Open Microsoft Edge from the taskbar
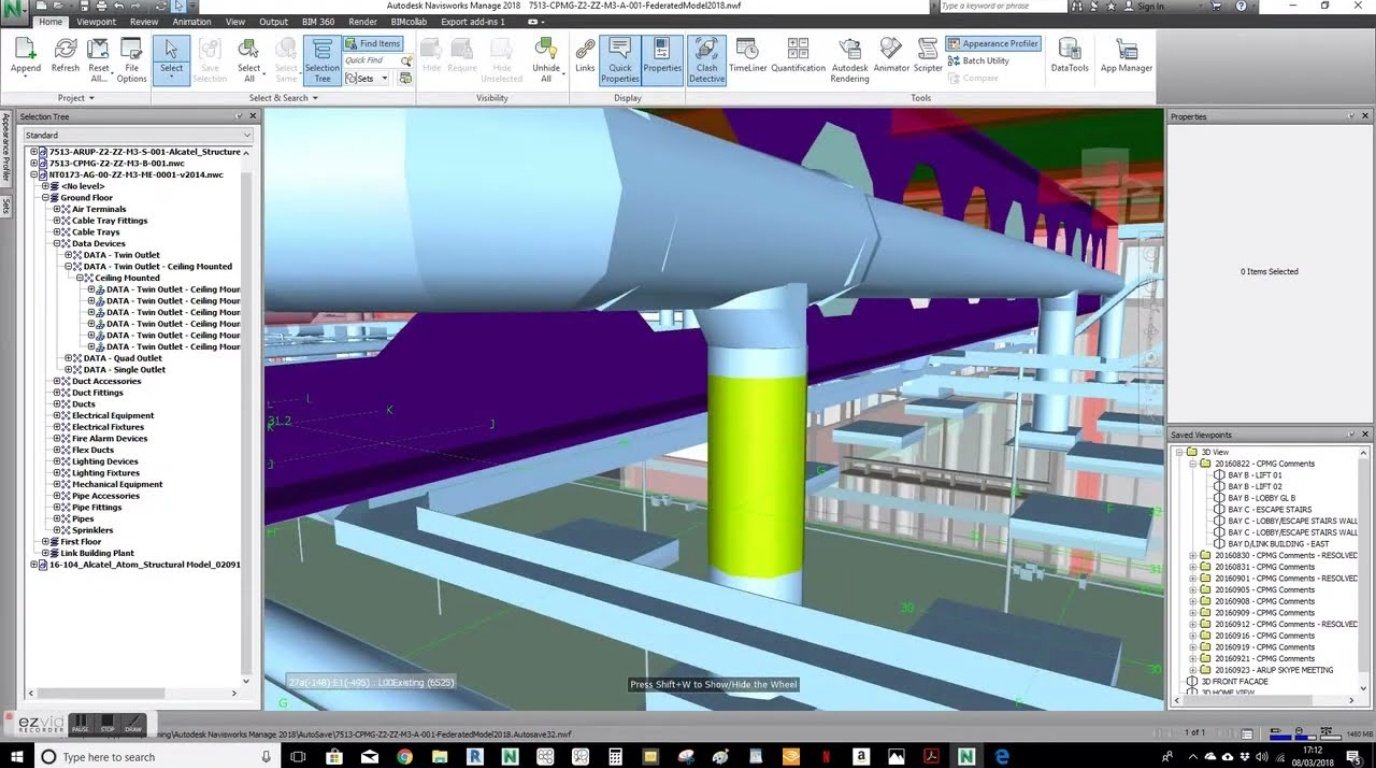This screenshot has width=1376, height=768. pyautogui.click(x=1001, y=757)
